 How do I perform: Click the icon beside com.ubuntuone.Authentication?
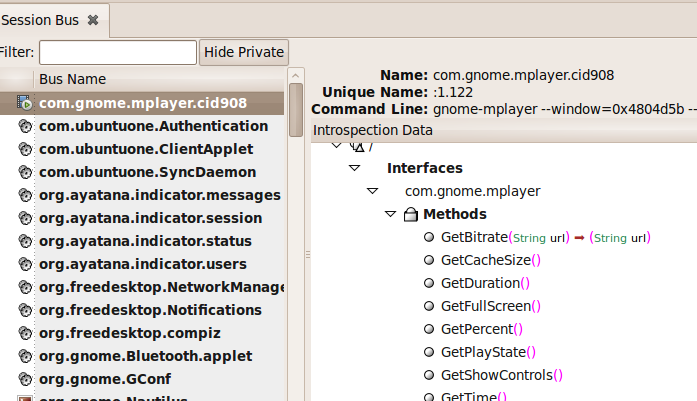[x=25, y=126]
